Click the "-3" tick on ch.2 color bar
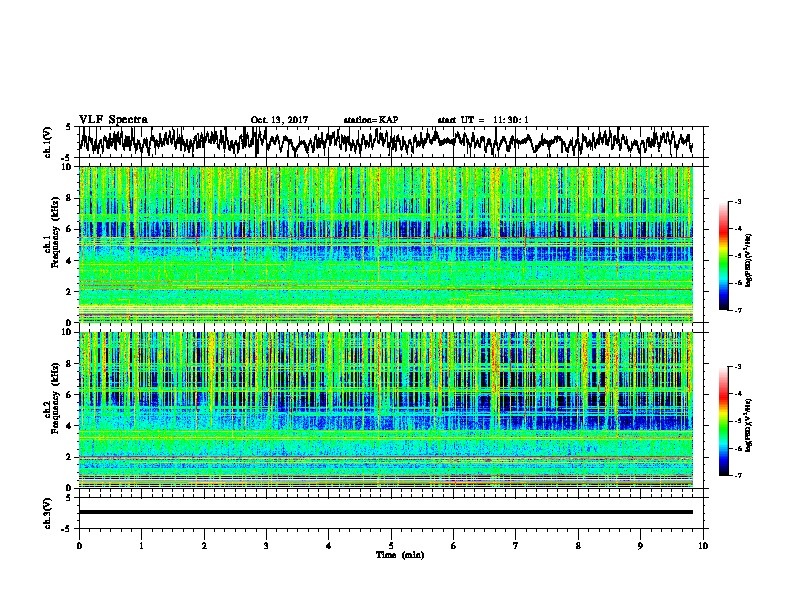Viewport: 792px width, 612px height. pos(738,367)
